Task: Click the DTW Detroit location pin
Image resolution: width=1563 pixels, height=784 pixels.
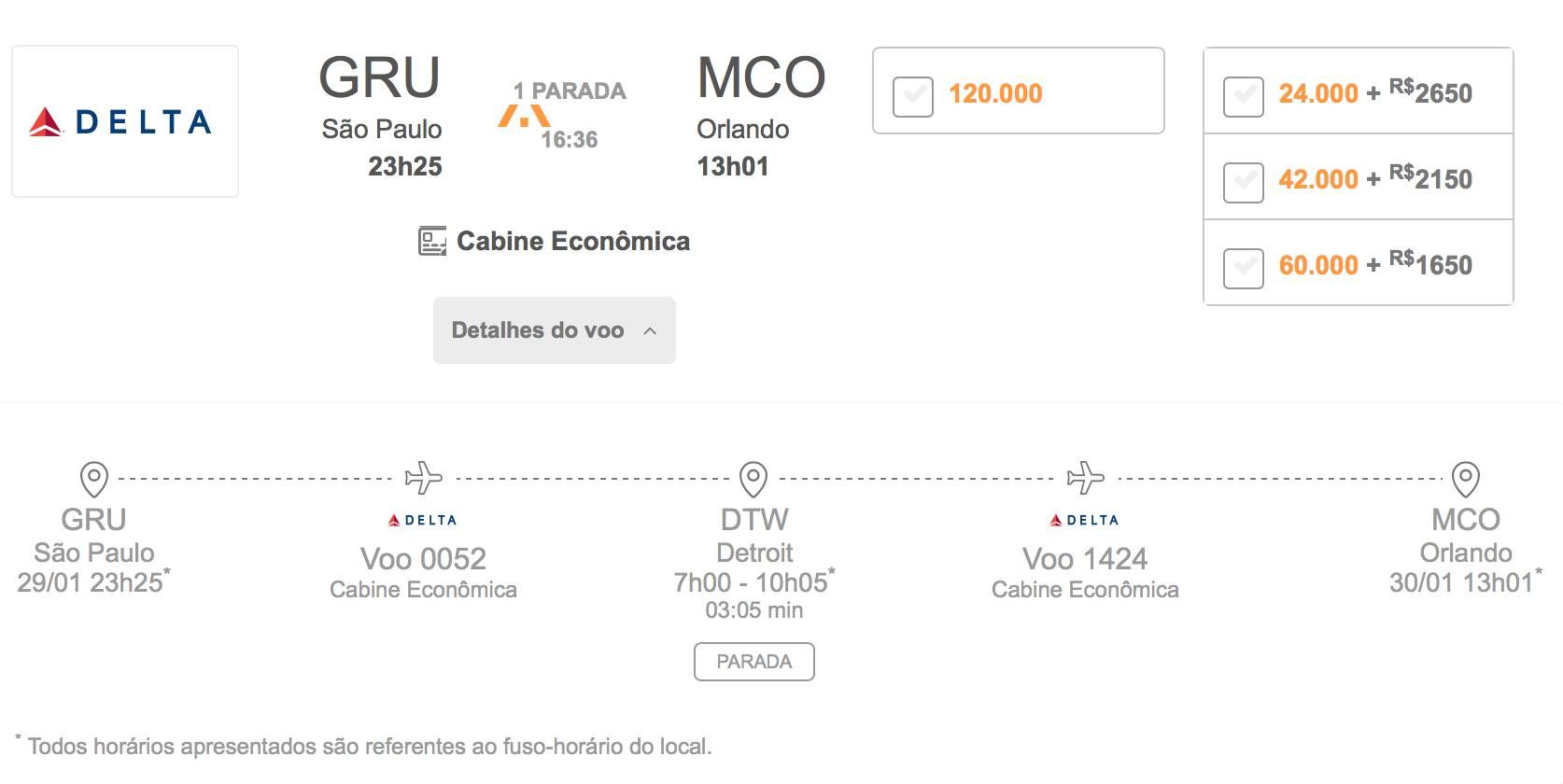Action: point(753,479)
